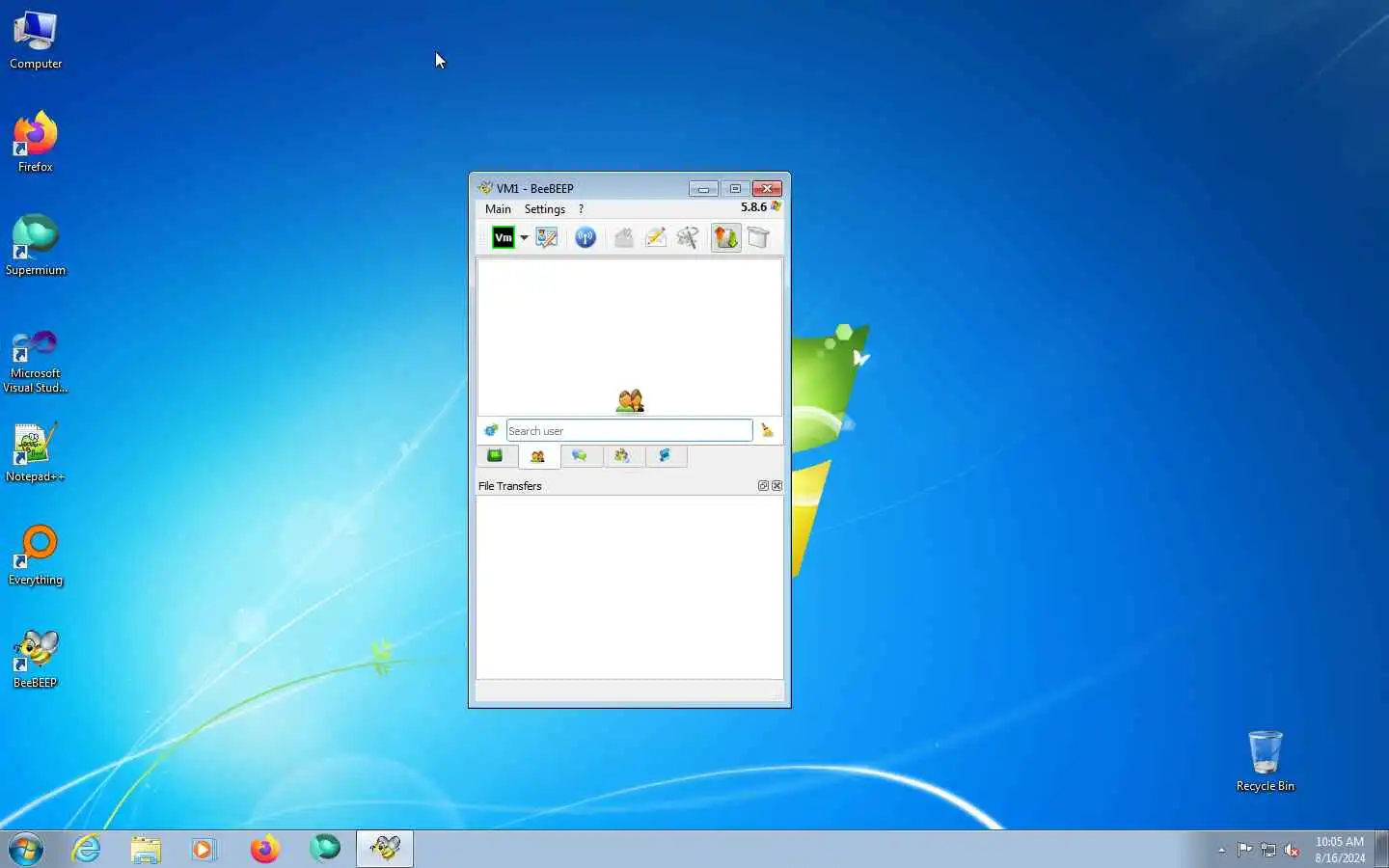The image size is (1389, 868).
Task: Select the BeeBEEP desktop shortcut
Action: pyautogui.click(x=36, y=659)
